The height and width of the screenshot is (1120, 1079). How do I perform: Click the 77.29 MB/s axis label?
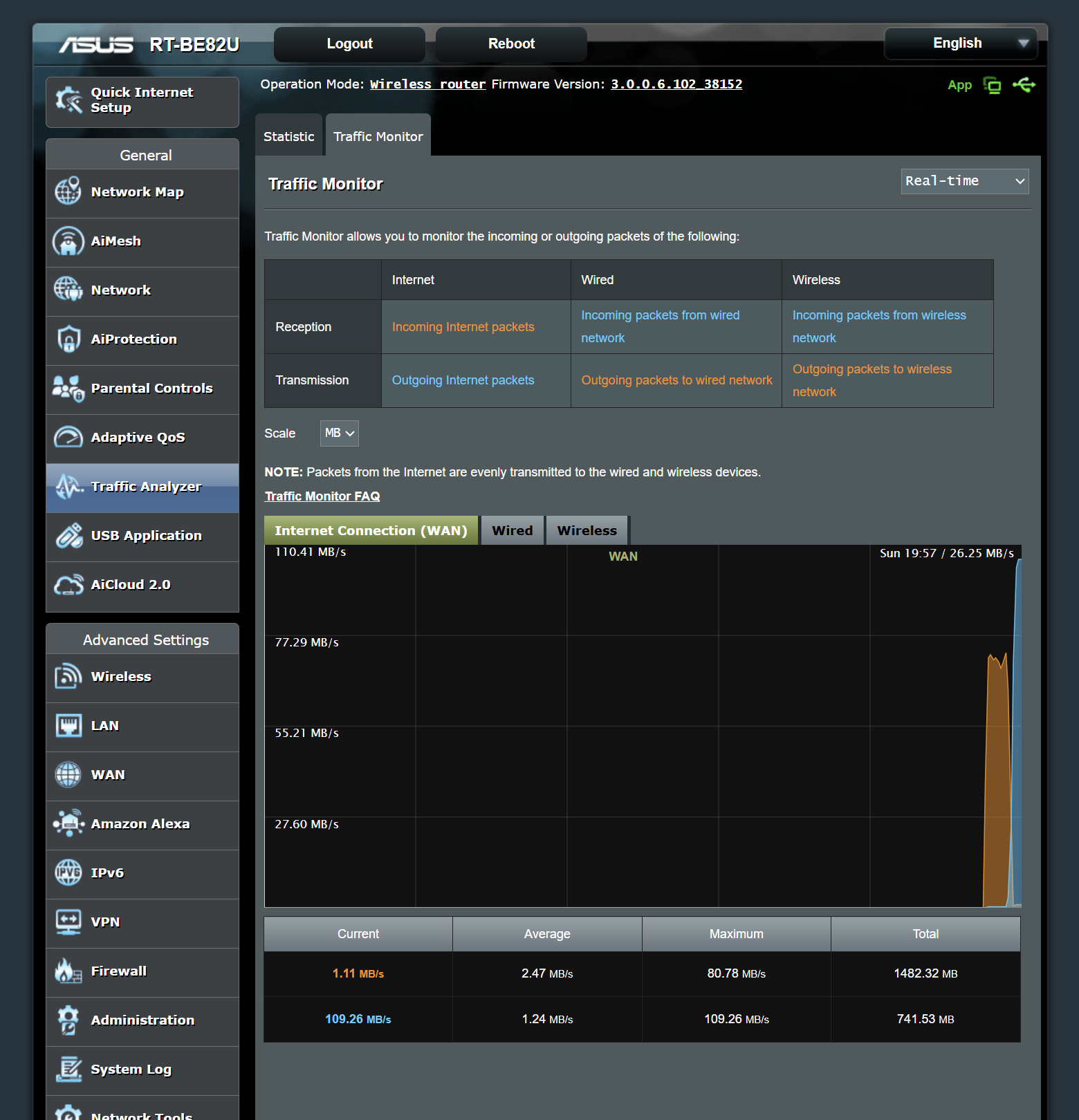[x=307, y=642]
